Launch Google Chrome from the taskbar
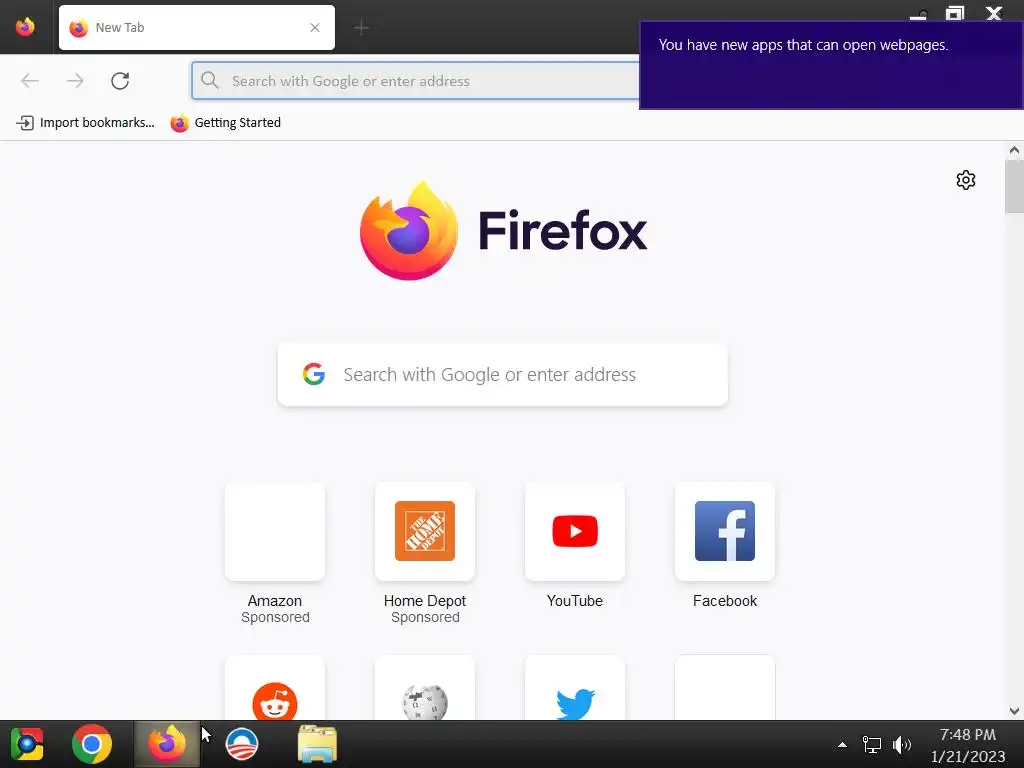 click(91, 744)
